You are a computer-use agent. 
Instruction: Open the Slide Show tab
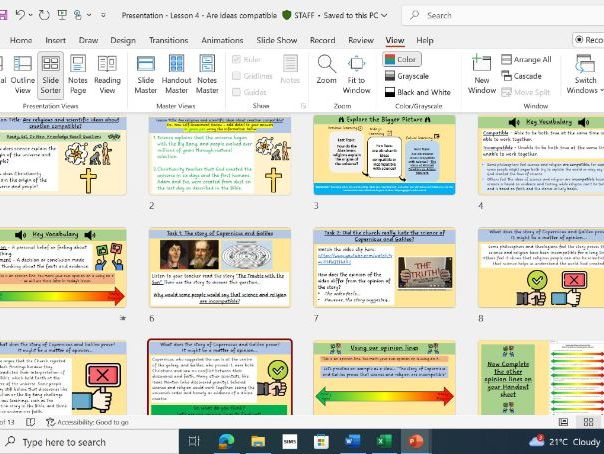(277, 40)
